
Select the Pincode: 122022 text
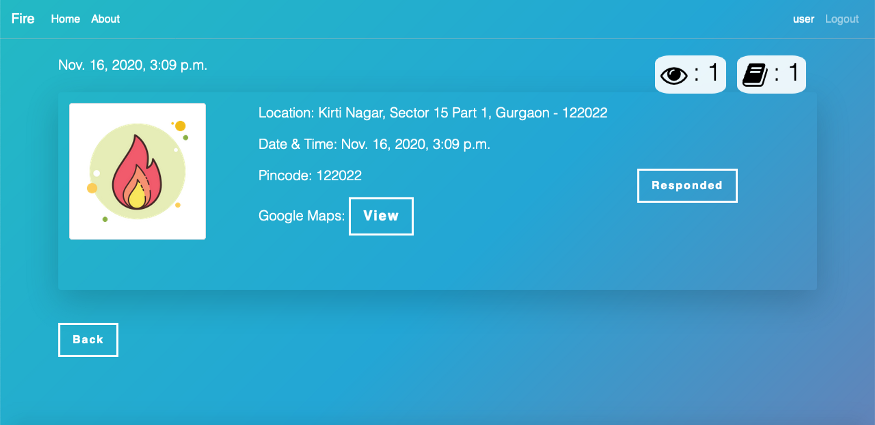point(310,176)
